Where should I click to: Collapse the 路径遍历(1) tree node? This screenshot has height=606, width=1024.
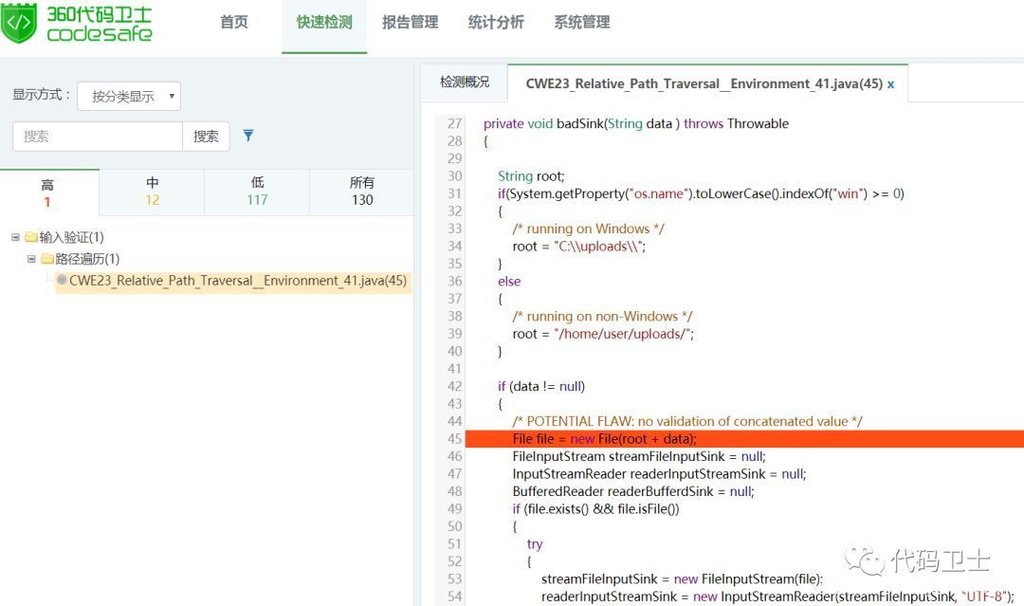click(31, 259)
